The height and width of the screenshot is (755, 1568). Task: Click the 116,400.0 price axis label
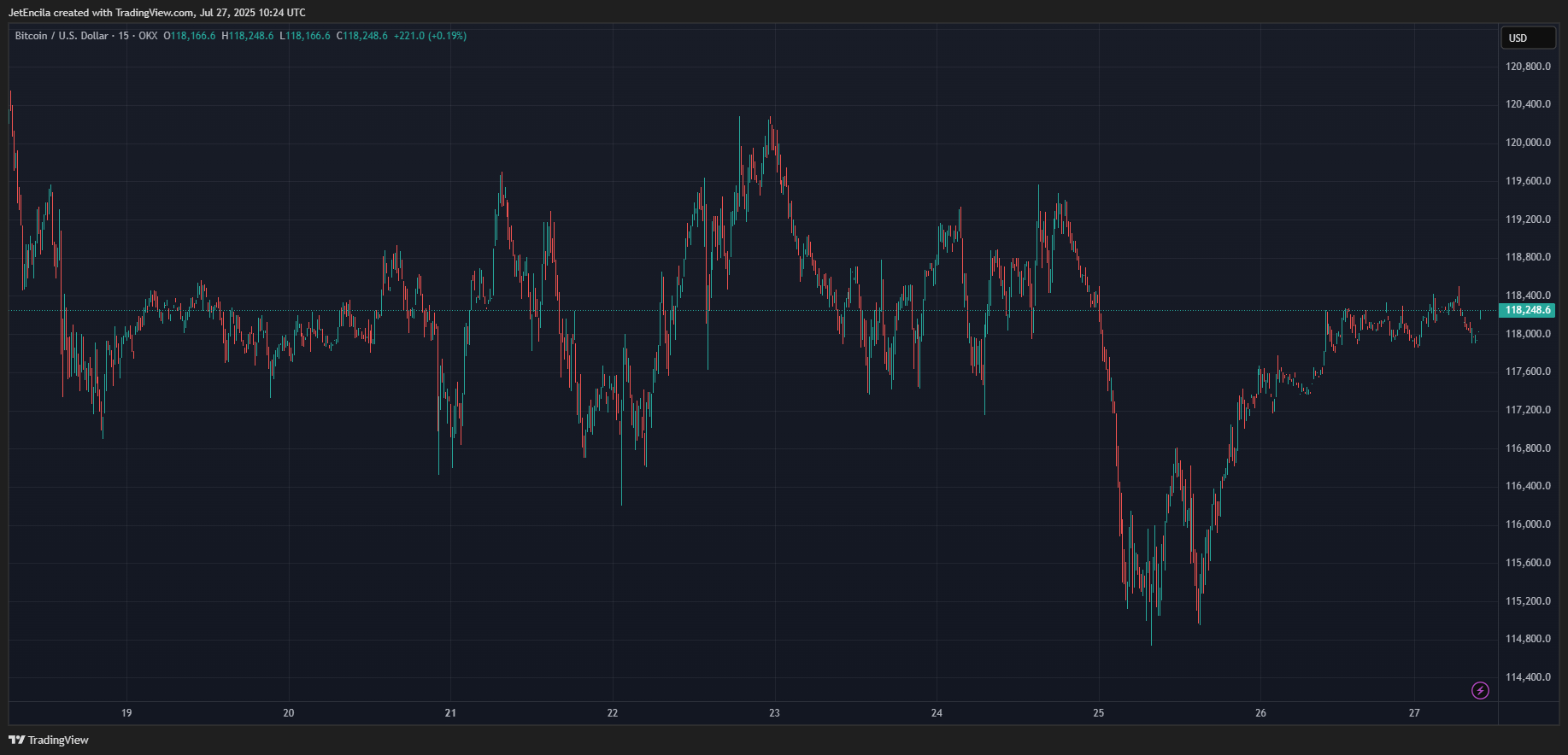[1528, 486]
